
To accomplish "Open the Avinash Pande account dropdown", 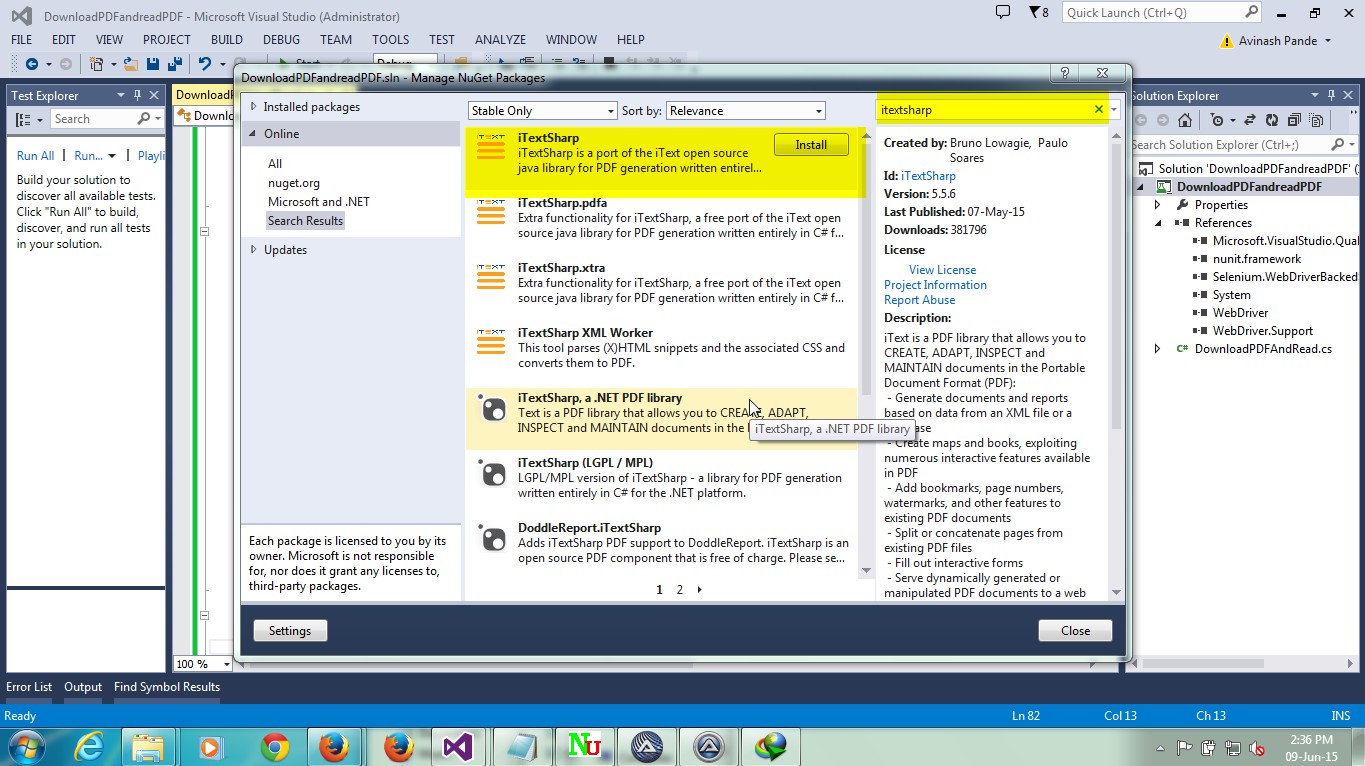I will [1328, 41].
